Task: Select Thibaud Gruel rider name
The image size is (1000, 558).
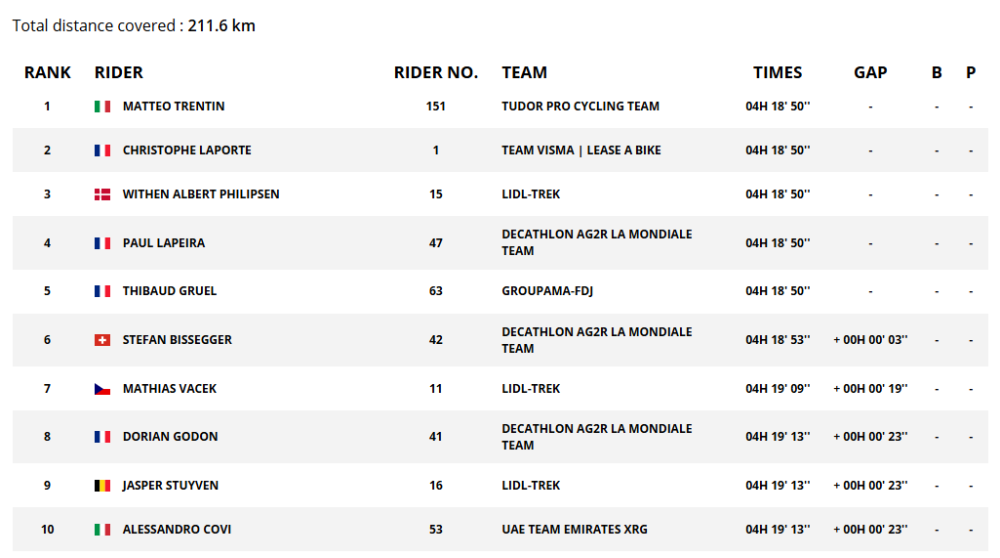Action: [169, 291]
